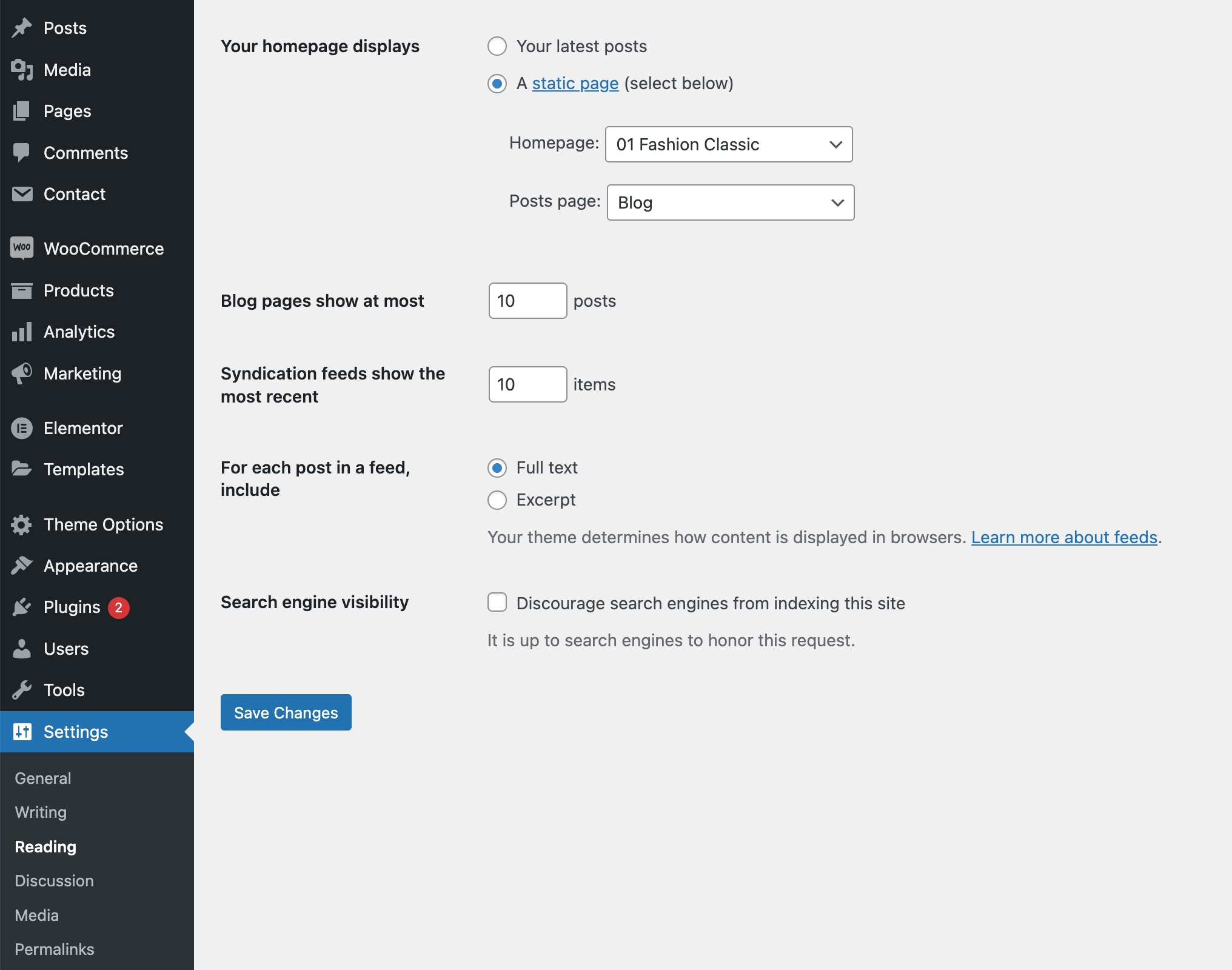Go to Permalinks settings submenu
The height and width of the screenshot is (970, 1232).
click(55, 949)
